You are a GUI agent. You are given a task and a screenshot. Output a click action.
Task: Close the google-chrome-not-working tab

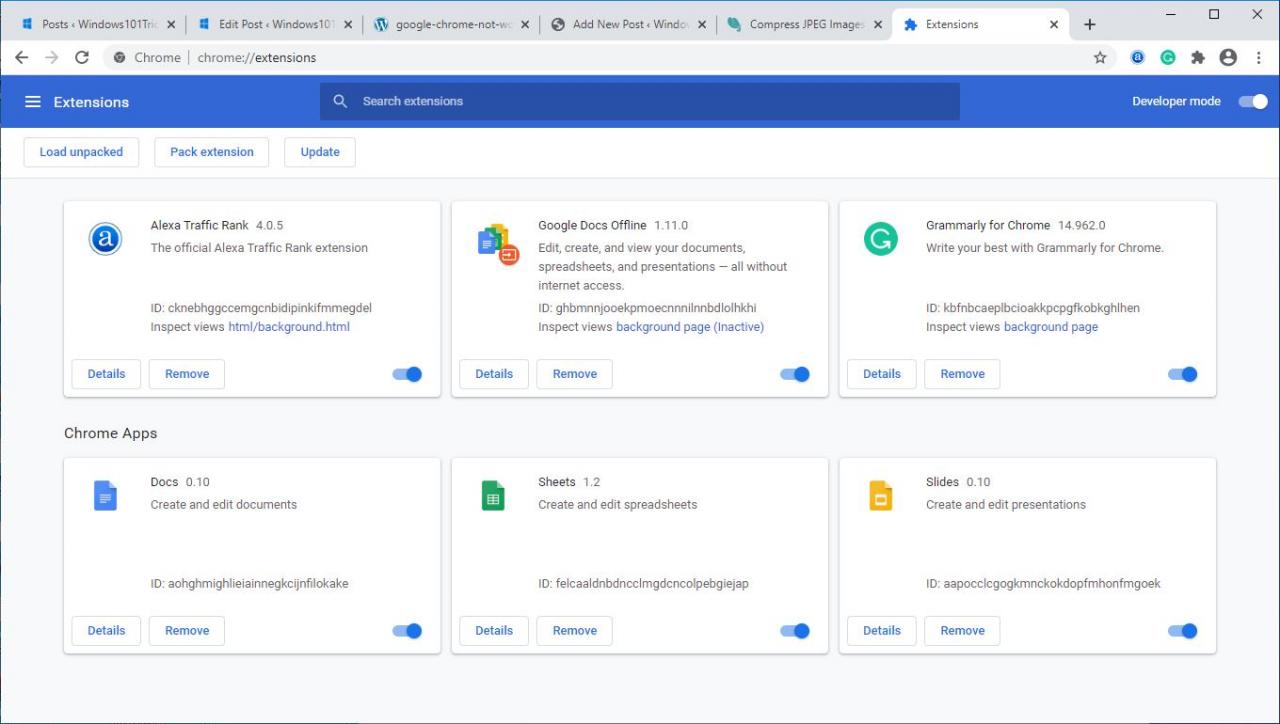[525, 24]
